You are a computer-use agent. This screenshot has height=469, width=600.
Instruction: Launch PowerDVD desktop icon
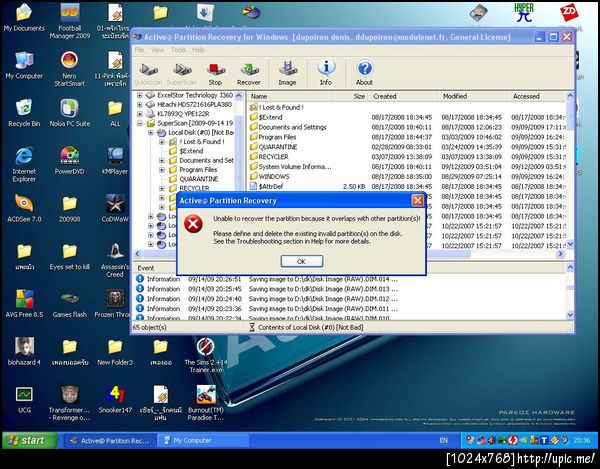coord(69,160)
